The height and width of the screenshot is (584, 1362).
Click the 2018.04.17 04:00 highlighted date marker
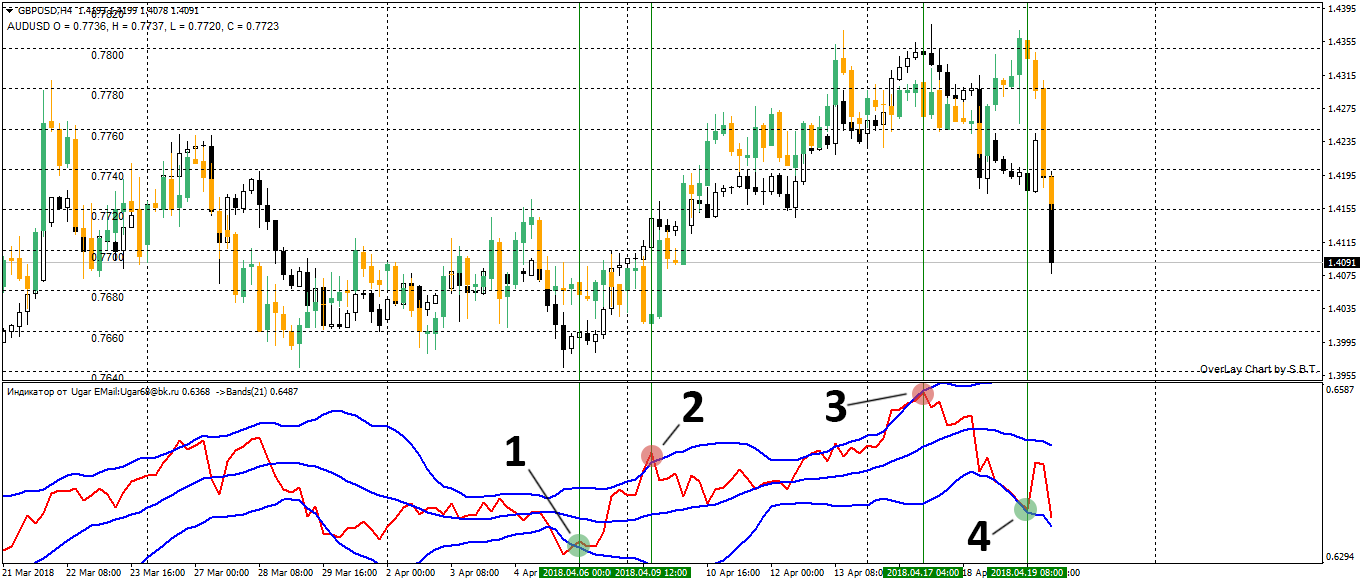[x=922, y=573]
